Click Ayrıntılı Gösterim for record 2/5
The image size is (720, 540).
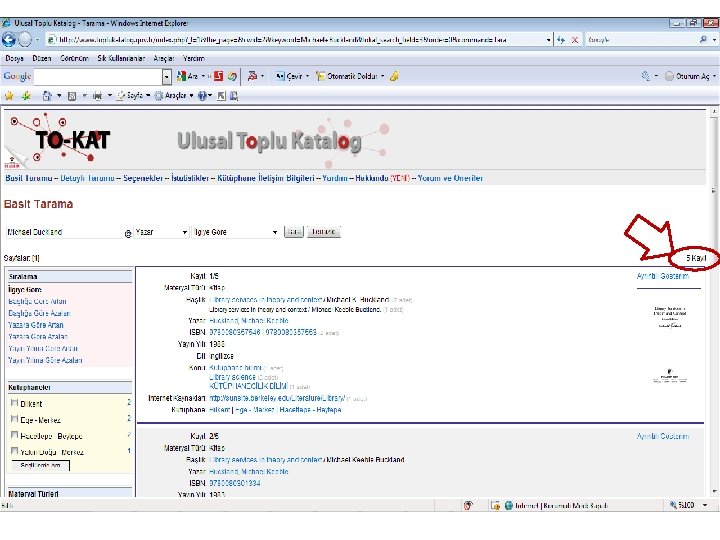(663, 436)
